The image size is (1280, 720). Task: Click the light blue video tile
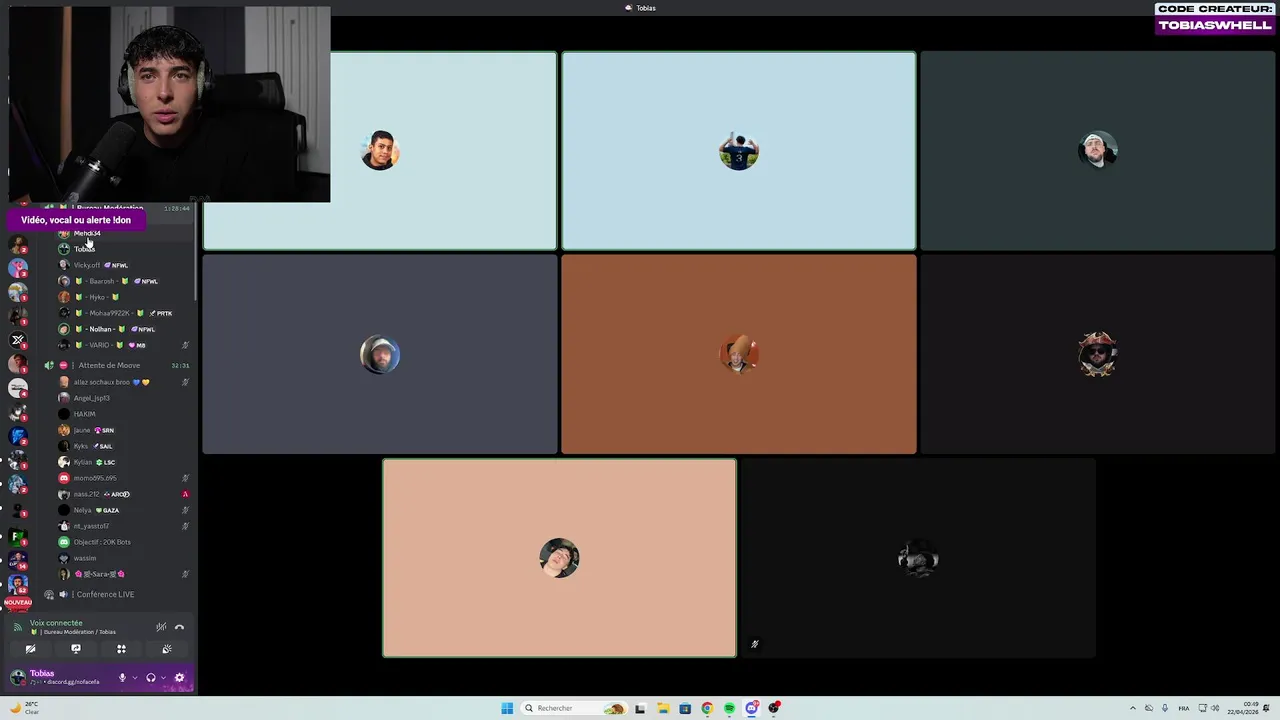click(738, 150)
